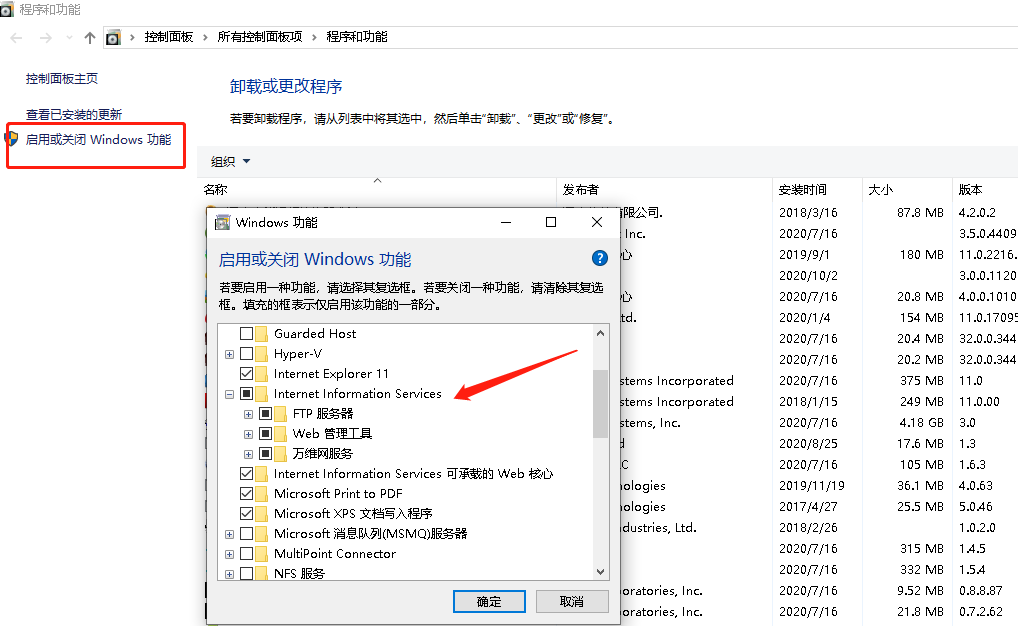
Task: Click the forward arrow in the address bar
Action: (45, 38)
